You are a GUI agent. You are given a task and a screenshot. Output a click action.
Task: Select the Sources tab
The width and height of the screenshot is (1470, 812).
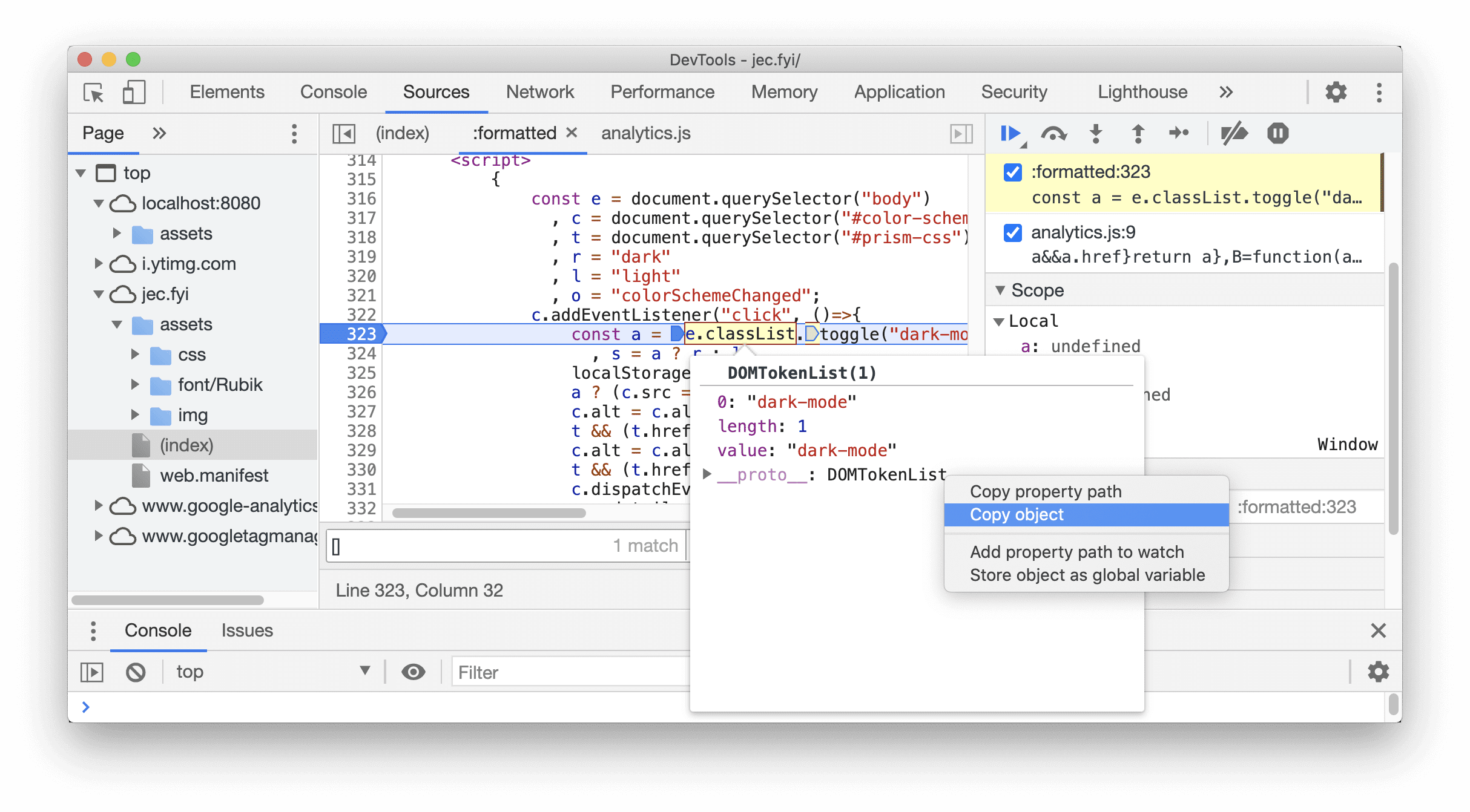tap(436, 90)
